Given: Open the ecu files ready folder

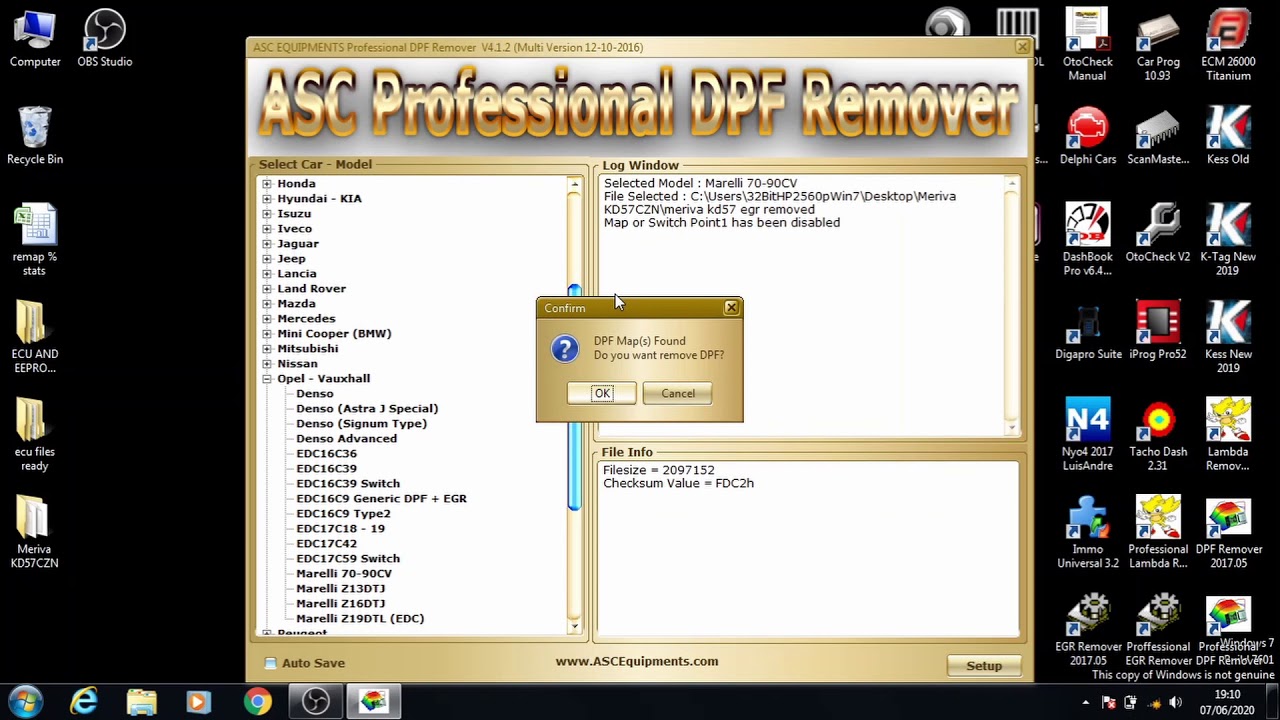Looking at the screenshot, I should point(35,435).
